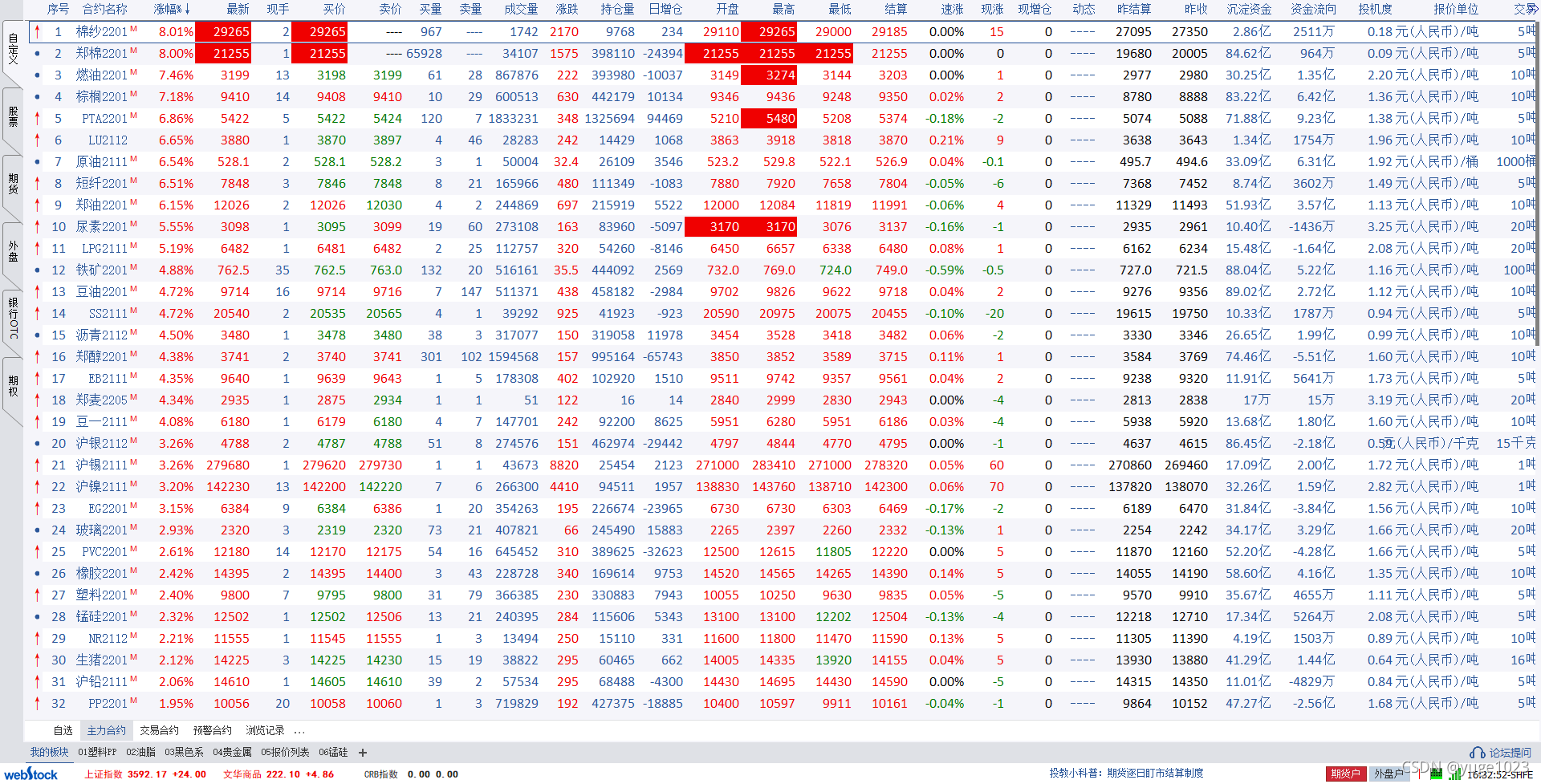Screen dimensions: 1541x784
Task: Switch to the 交易合约 tab
Action: 159,731
